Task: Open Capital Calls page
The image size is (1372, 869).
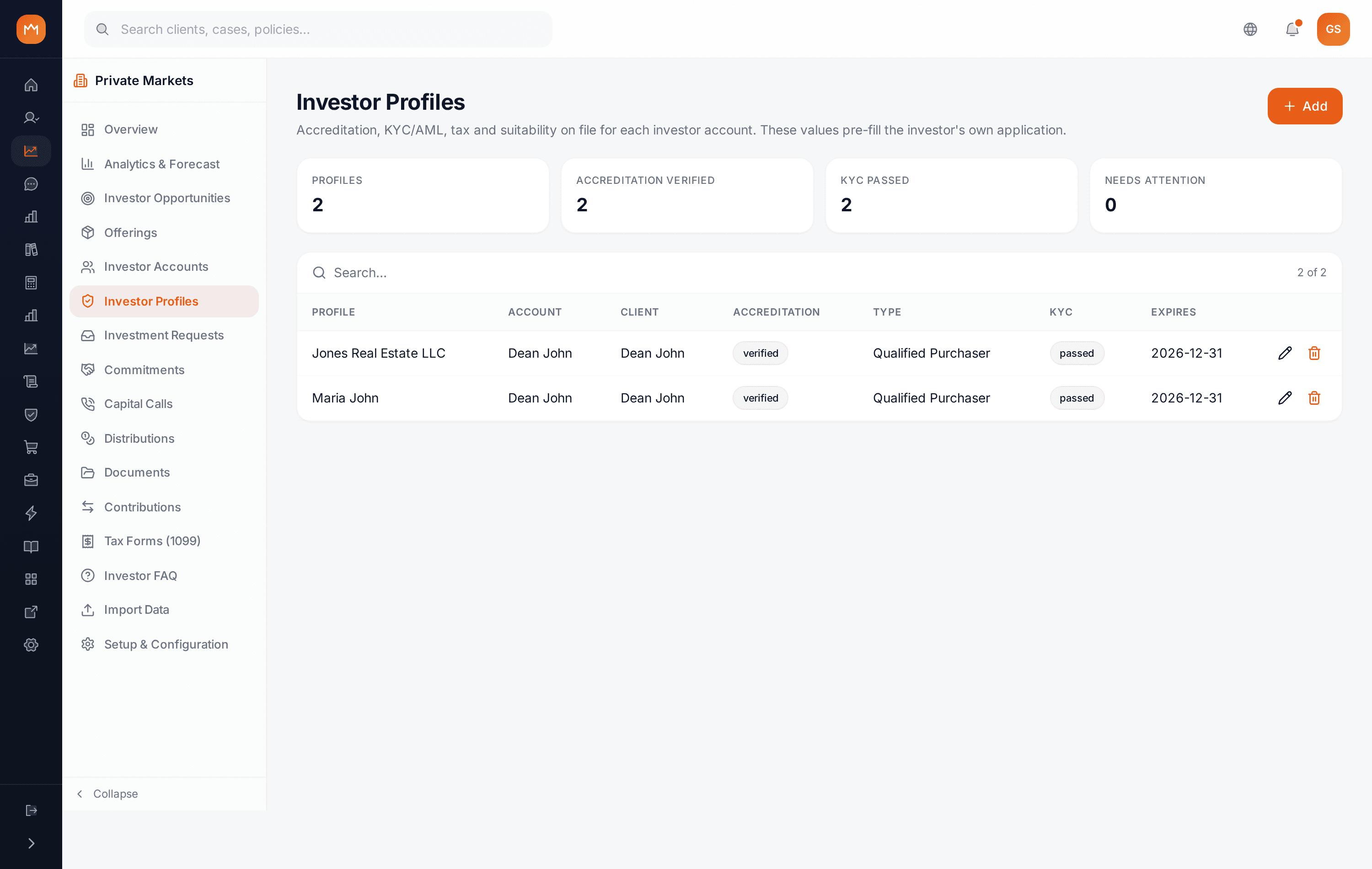Action: (x=164, y=404)
